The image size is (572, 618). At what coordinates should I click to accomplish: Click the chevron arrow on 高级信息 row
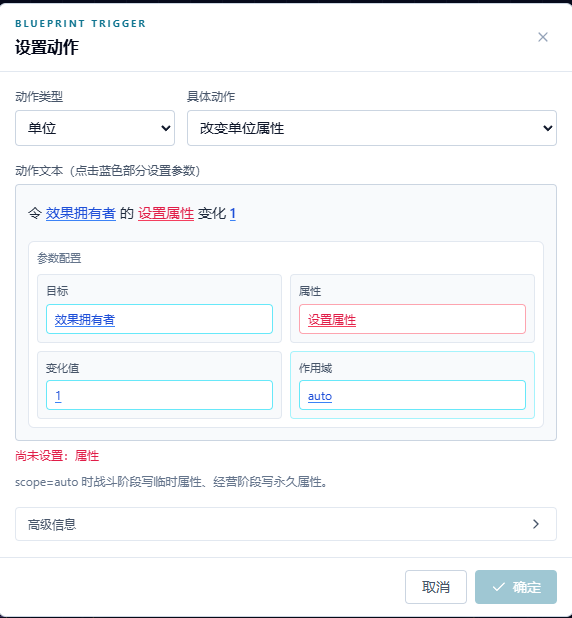[536, 524]
